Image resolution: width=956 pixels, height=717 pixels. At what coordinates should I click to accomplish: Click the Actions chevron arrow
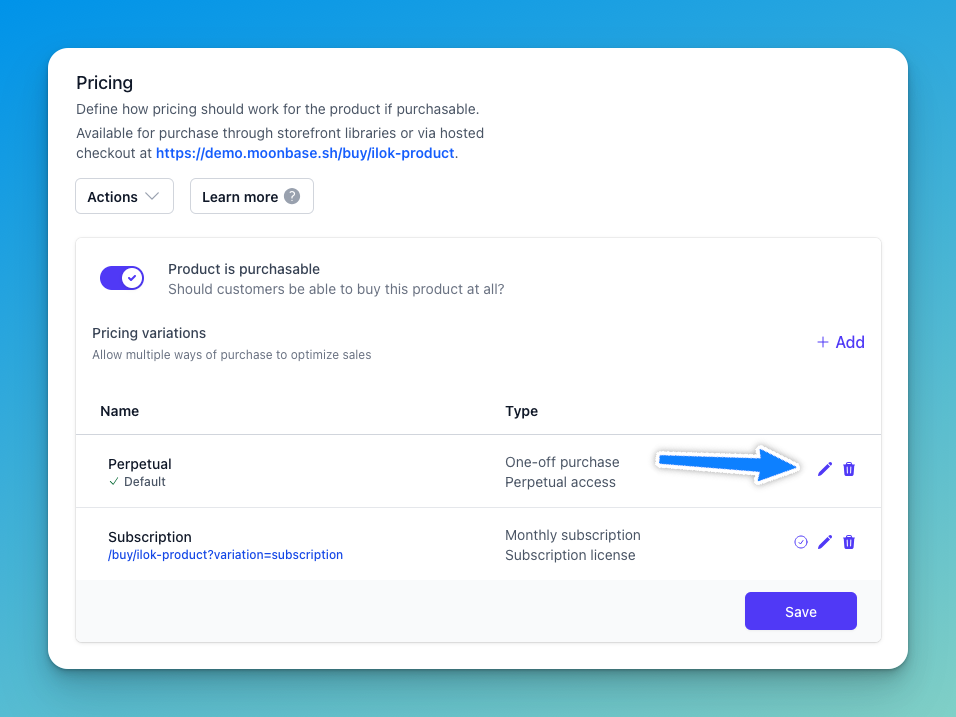point(152,196)
